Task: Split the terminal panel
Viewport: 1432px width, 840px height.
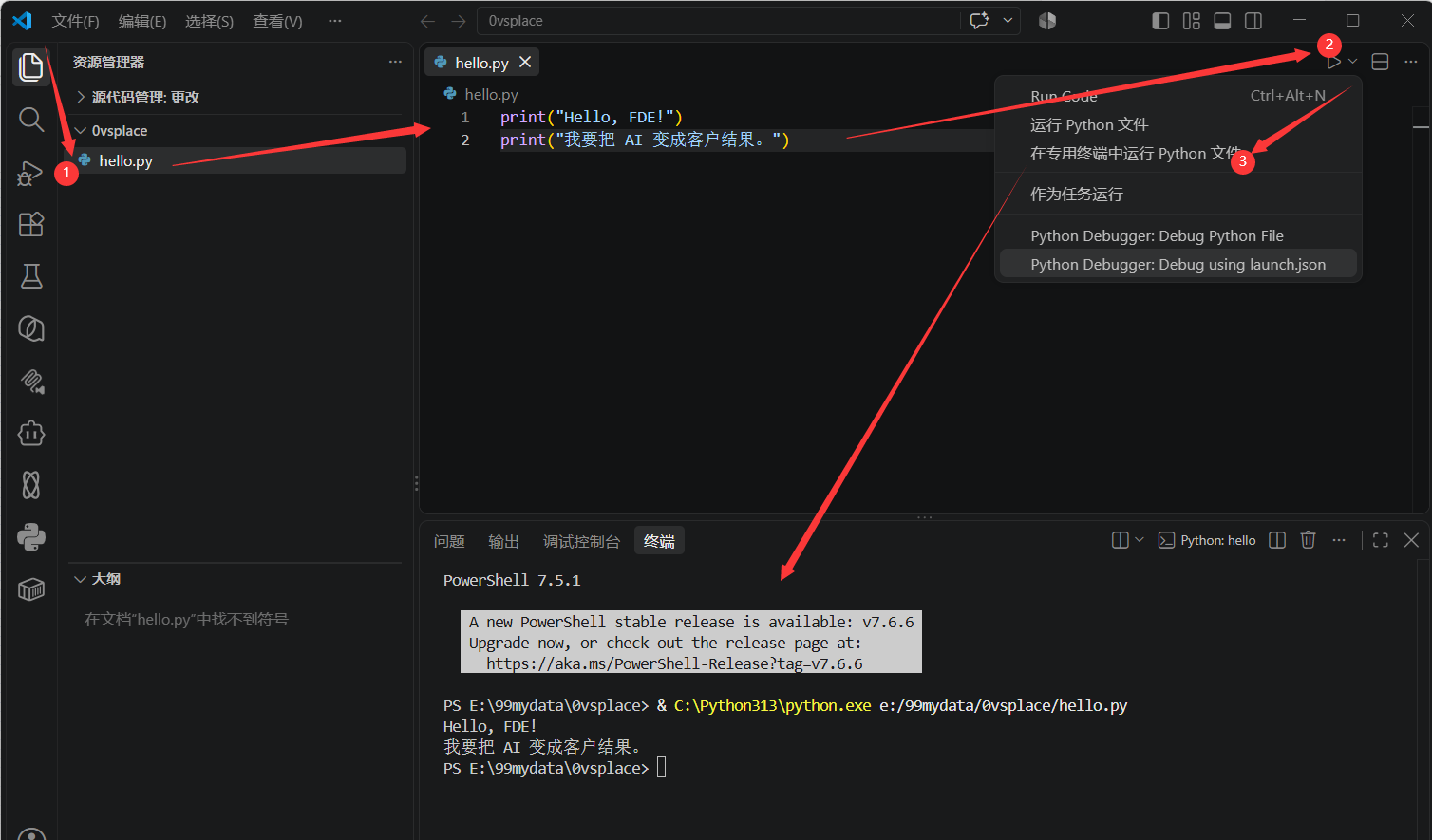Action: click(1277, 540)
